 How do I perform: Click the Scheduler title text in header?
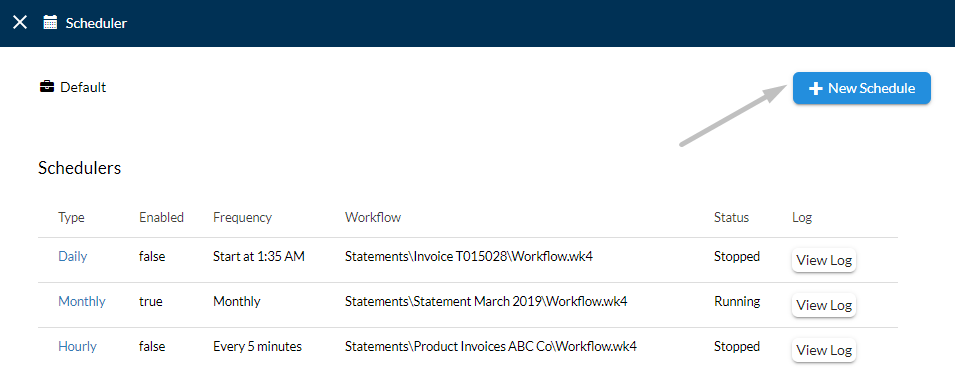tap(96, 23)
